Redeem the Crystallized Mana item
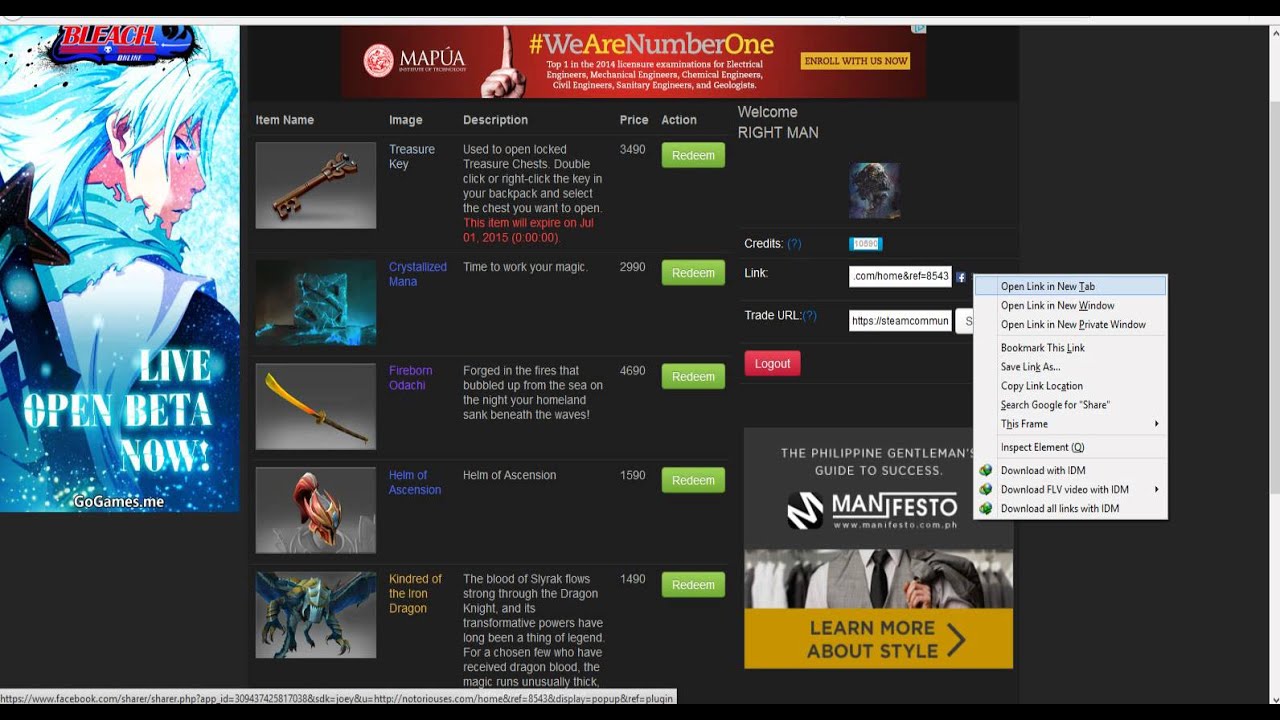Viewport: 1280px width, 720px height. pos(693,273)
